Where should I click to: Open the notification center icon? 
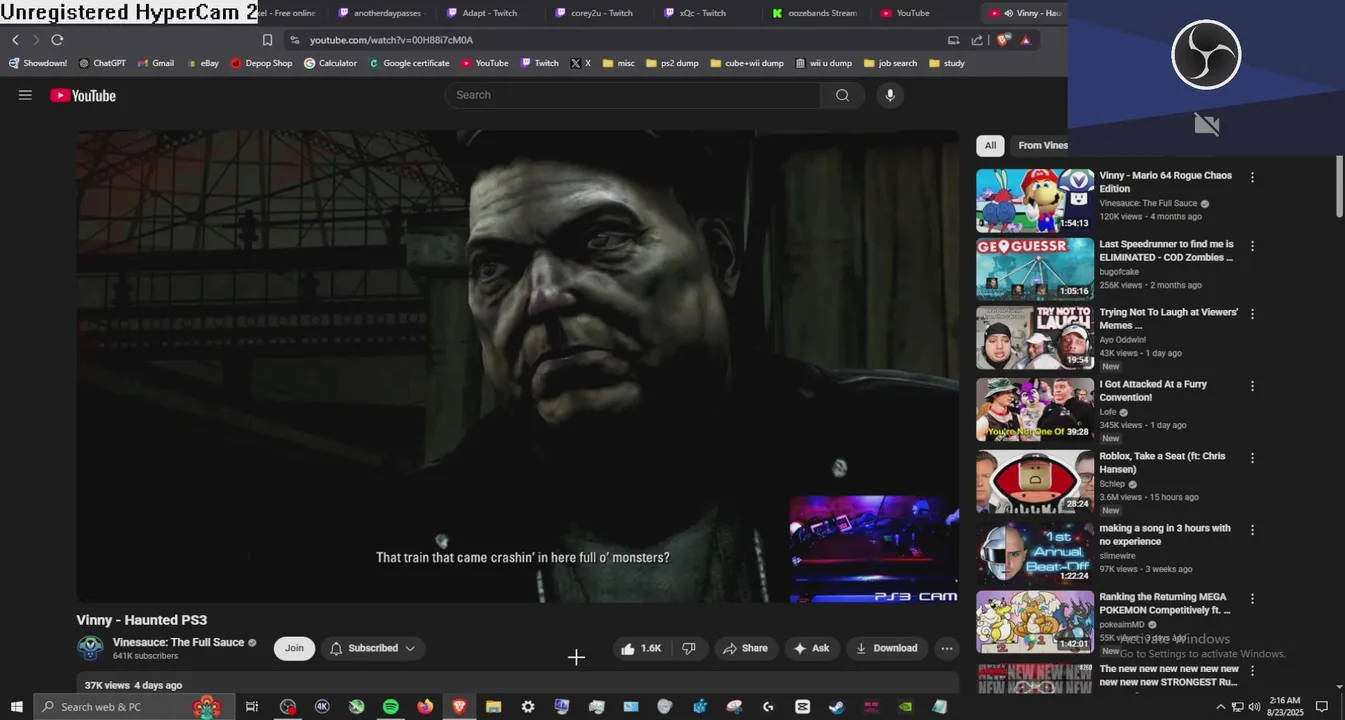coord(1321,707)
